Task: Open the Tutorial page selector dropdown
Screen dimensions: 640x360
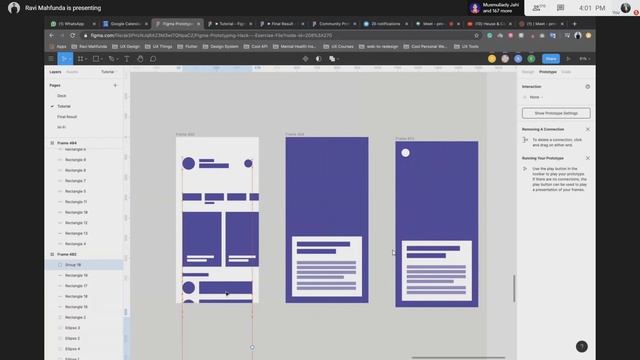Action: pos(109,72)
